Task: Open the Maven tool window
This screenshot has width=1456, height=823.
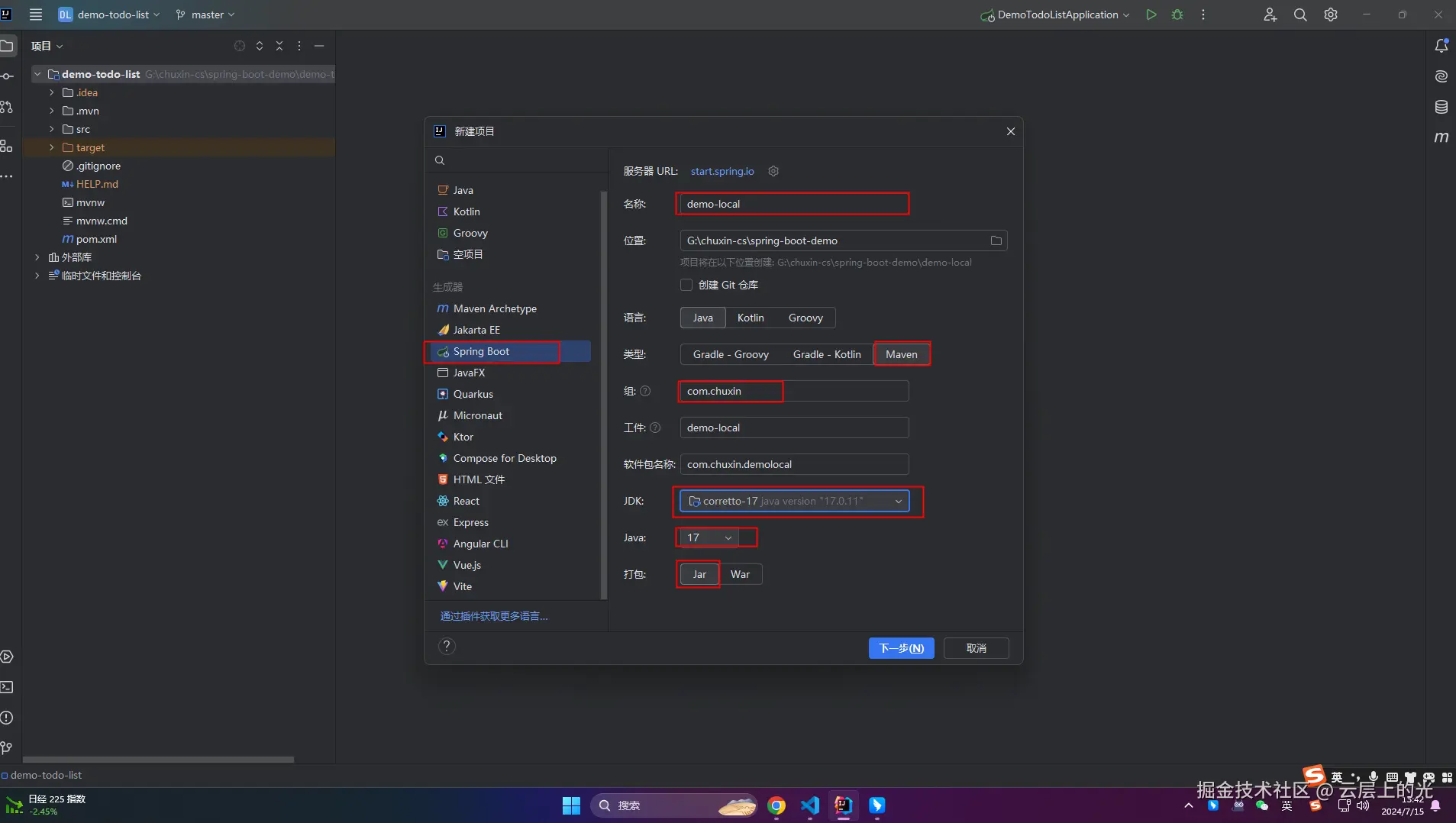Action: (x=1441, y=137)
